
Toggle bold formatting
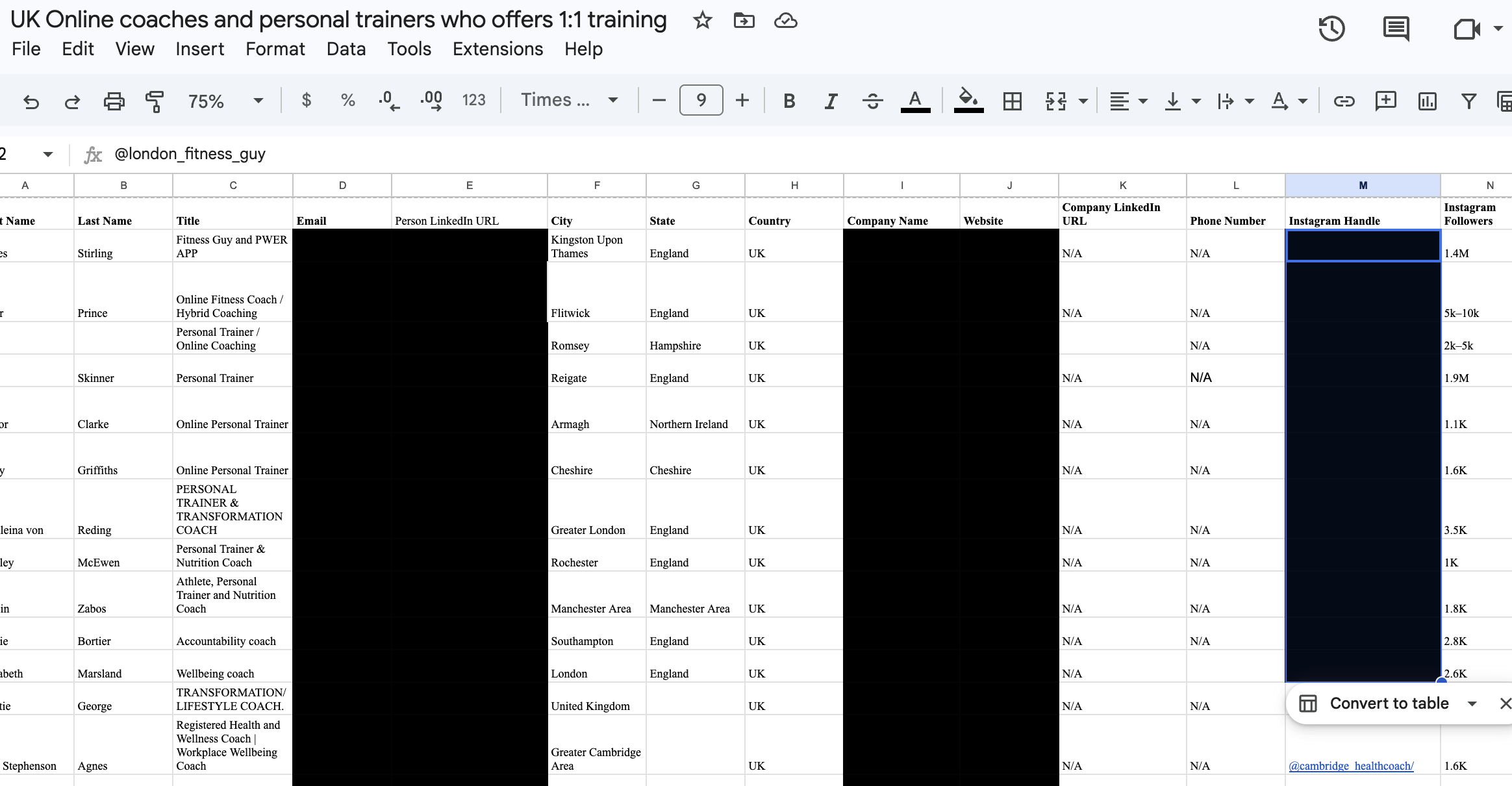(x=789, y=101)
